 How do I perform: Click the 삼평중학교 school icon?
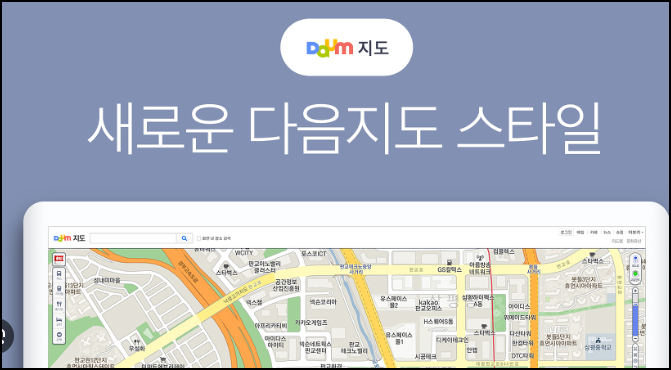(x=598, y=341)
